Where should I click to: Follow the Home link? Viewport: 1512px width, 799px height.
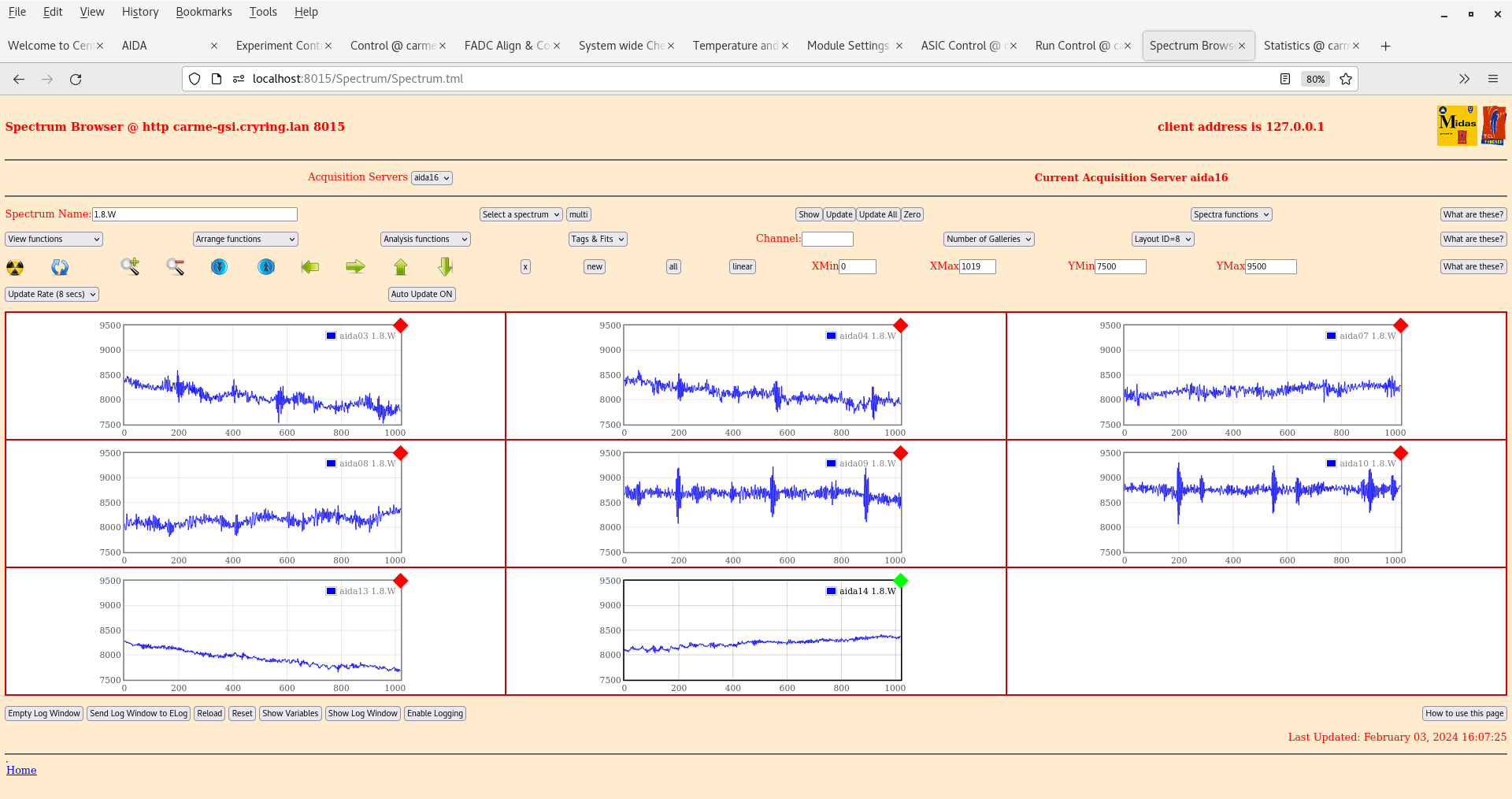pyautogui.click(x=21, y=770)
